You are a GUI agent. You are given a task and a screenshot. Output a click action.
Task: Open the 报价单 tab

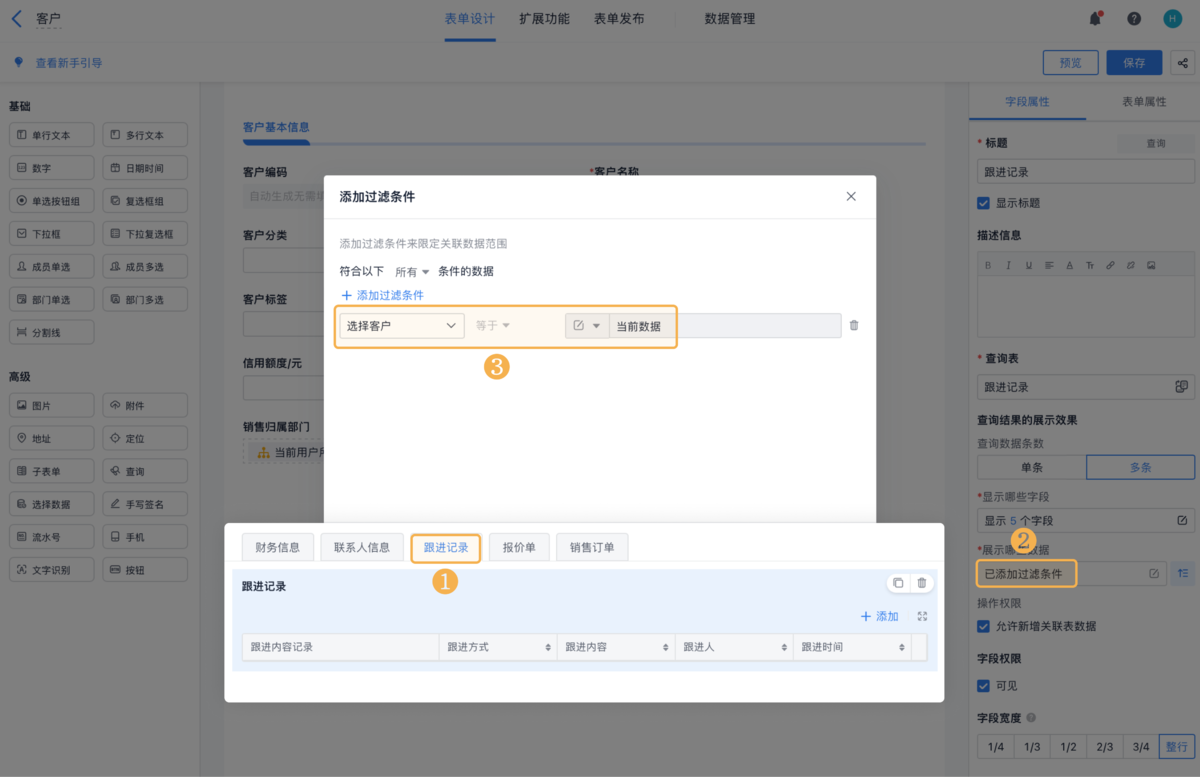[519, 547]
